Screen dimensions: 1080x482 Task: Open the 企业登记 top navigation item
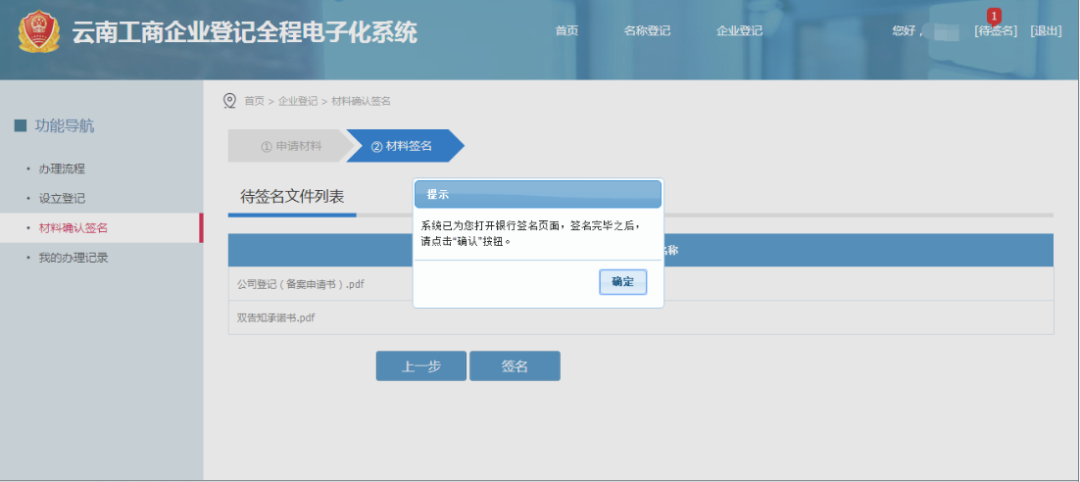tap(739, 31)
